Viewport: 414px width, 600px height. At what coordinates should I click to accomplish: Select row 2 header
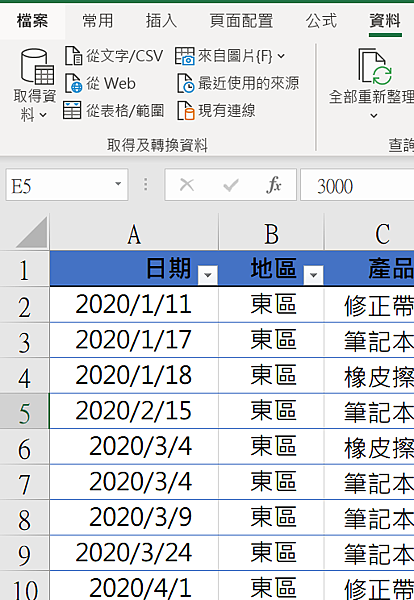pos(24,305)
